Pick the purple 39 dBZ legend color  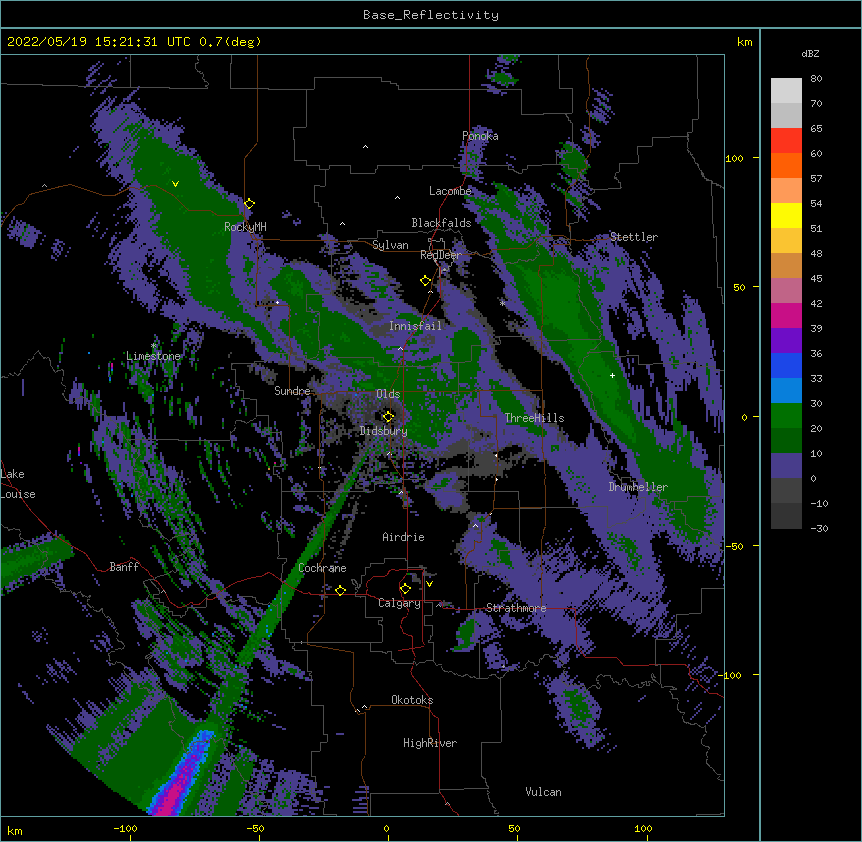(x=786, y=340)
